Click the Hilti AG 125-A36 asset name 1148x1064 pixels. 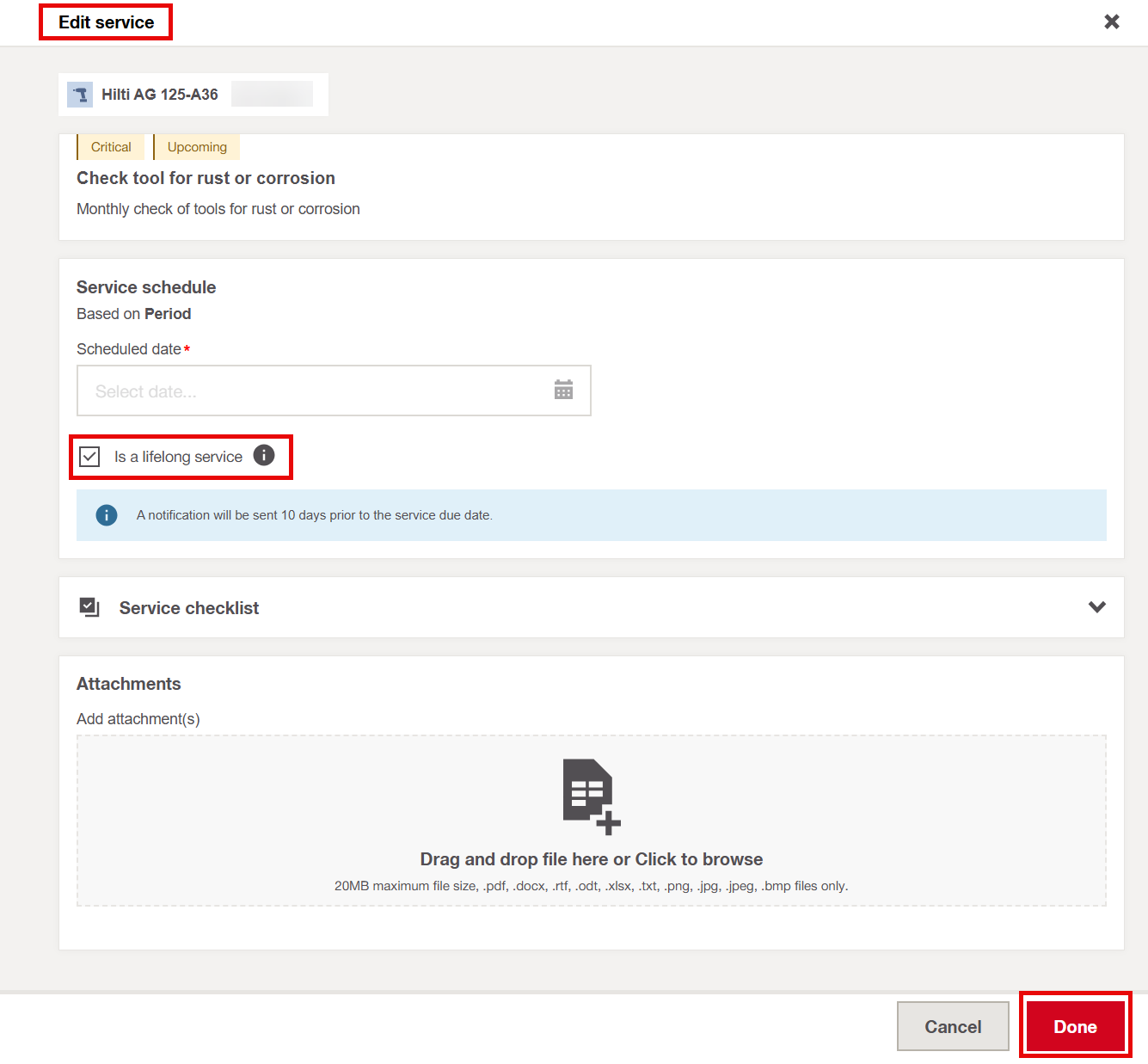(160, 95)
